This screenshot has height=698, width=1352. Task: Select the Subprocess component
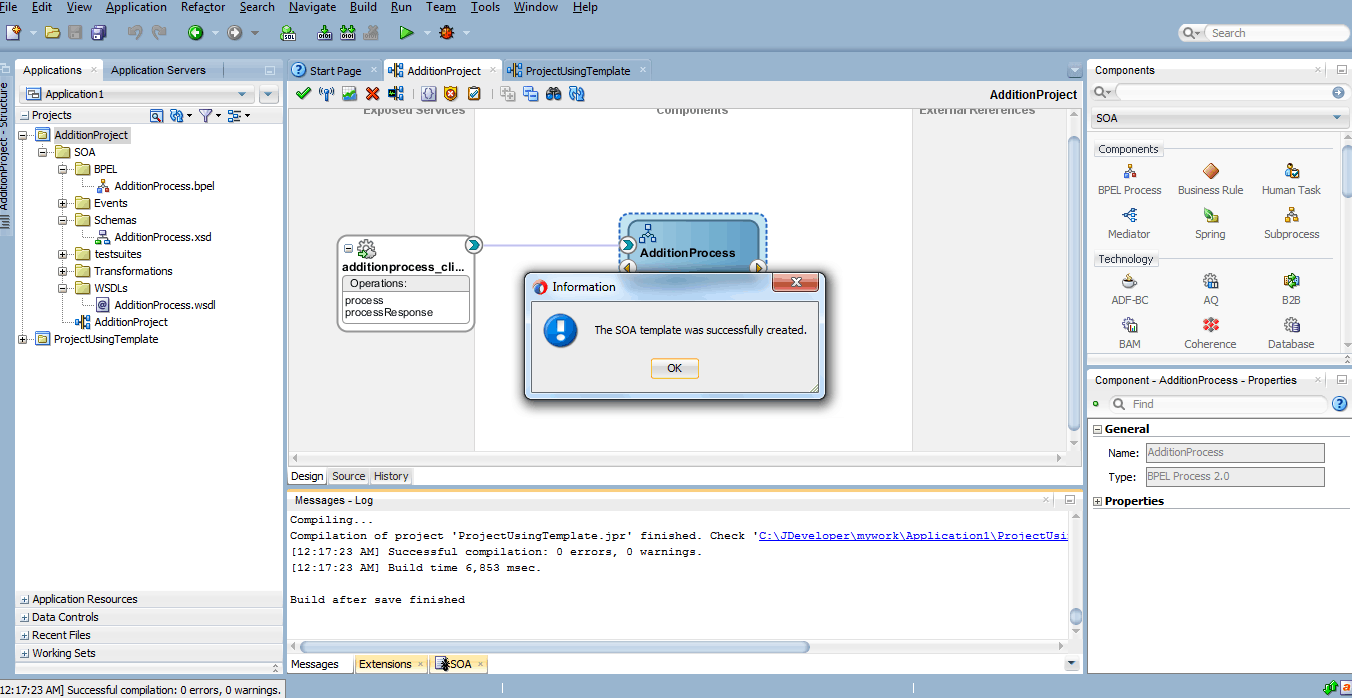click(1291, 224)
